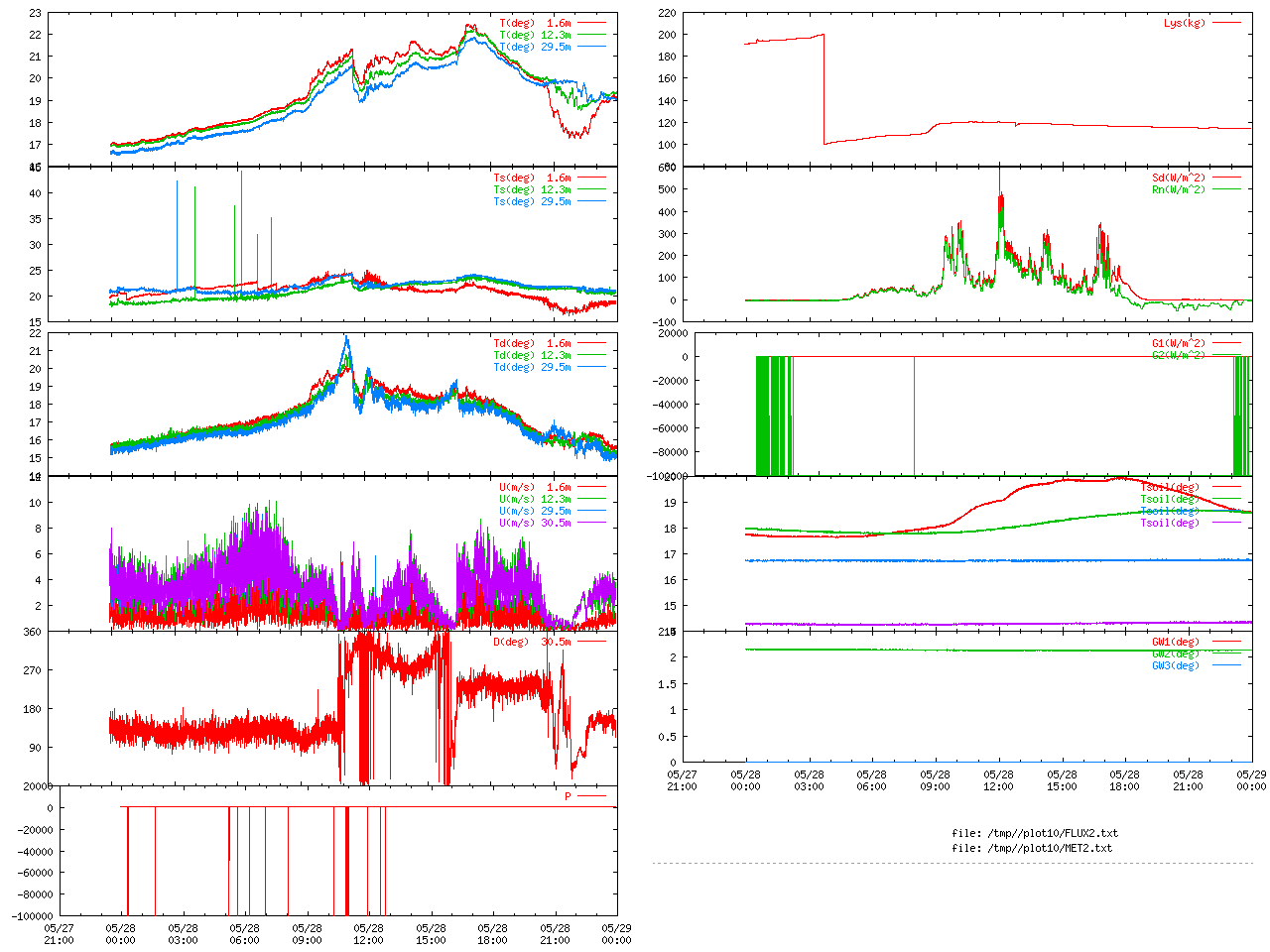Select the 'GW1(deg)' legend label

click(1176, 642)
